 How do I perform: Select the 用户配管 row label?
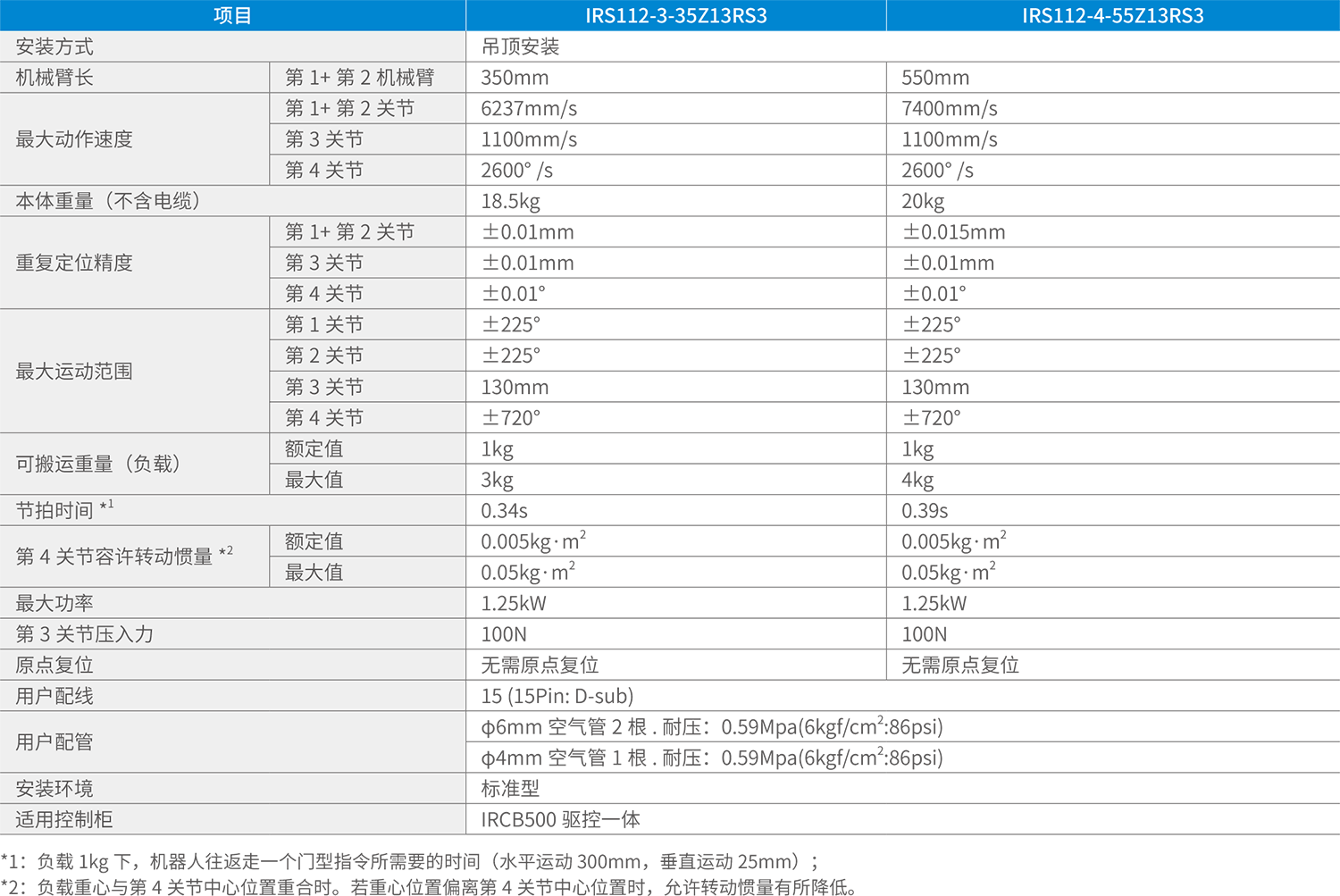point(54,741)
